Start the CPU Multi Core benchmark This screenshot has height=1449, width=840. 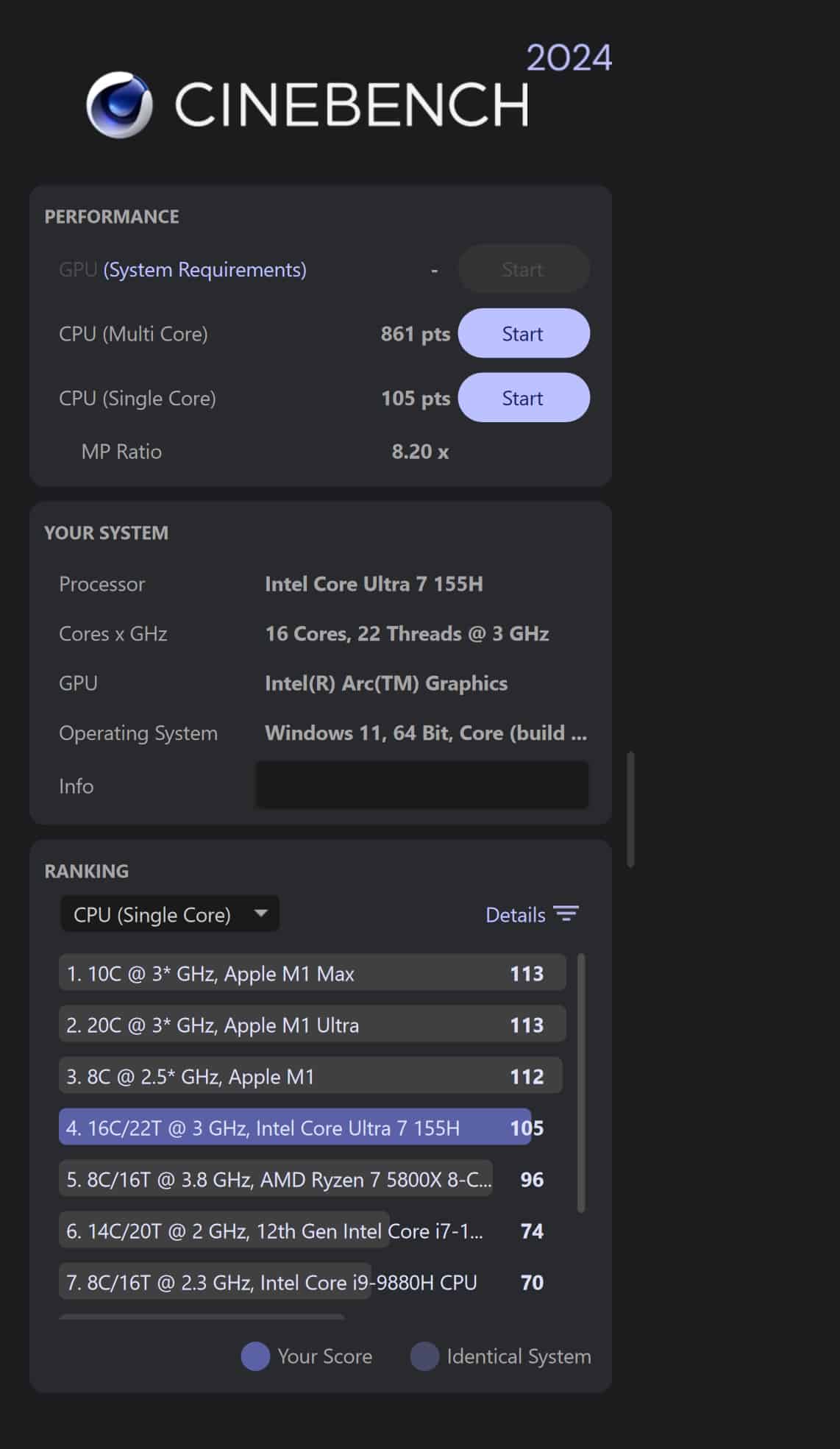point(523,334)
